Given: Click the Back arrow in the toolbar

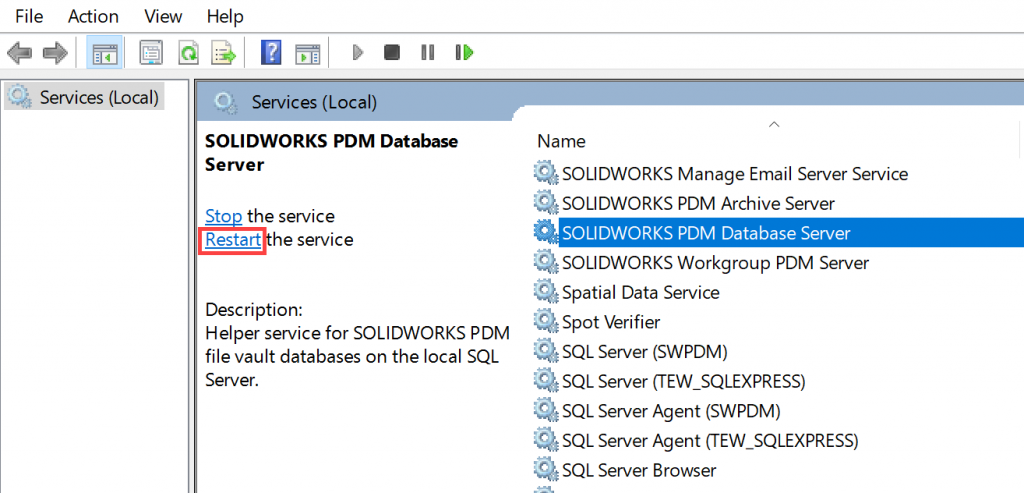Looking at the screenshot, I should tap(19, 52).
